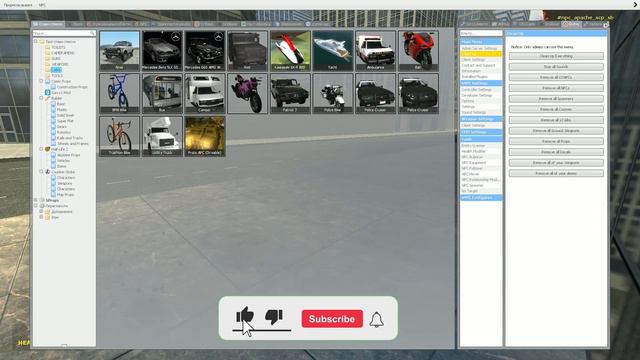Spawn the Mercedes Benz SLK icon
The image size is (640, 360).
click(162, 51)
